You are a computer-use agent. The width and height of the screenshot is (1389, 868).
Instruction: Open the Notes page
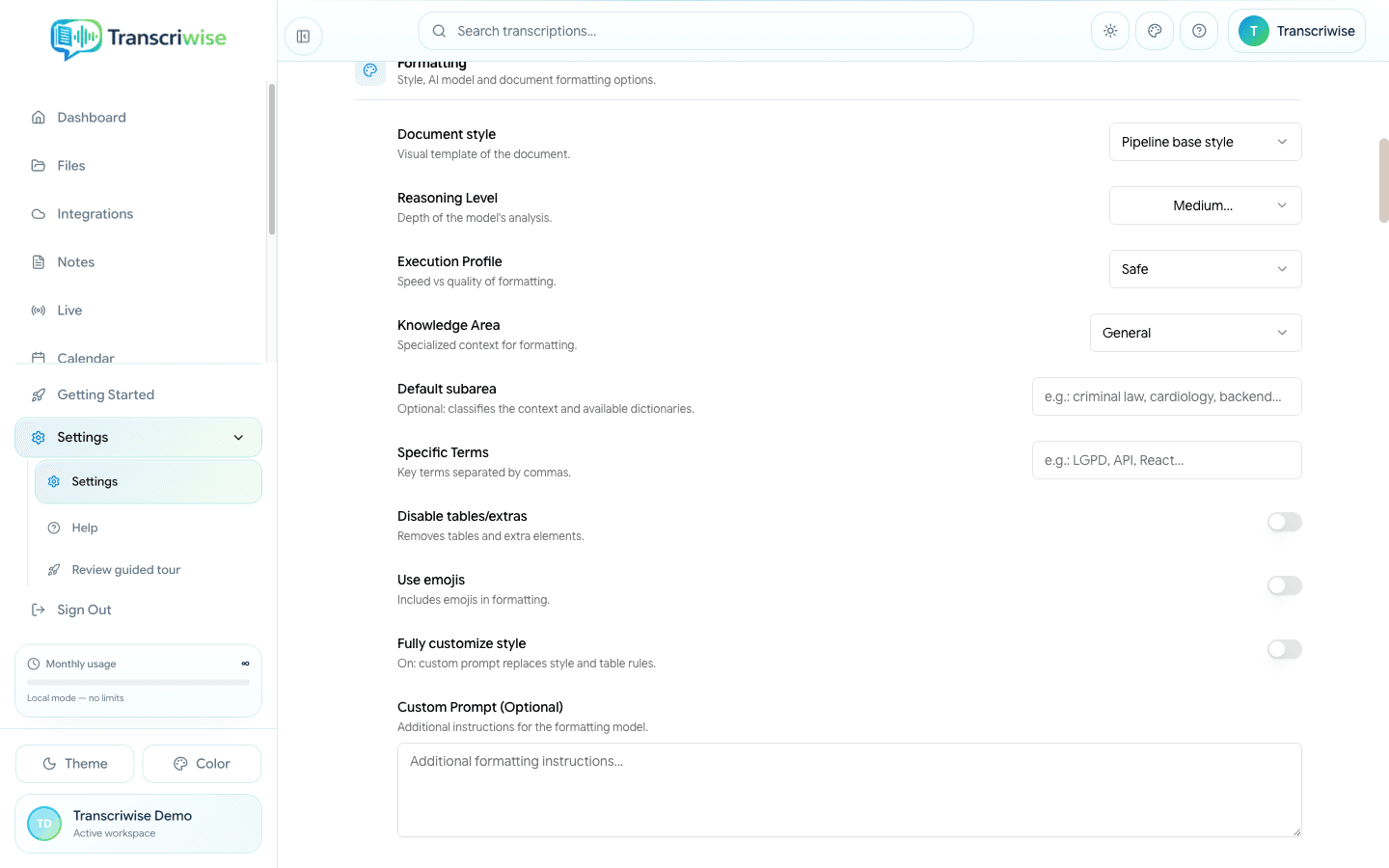[x=138, y=262]
